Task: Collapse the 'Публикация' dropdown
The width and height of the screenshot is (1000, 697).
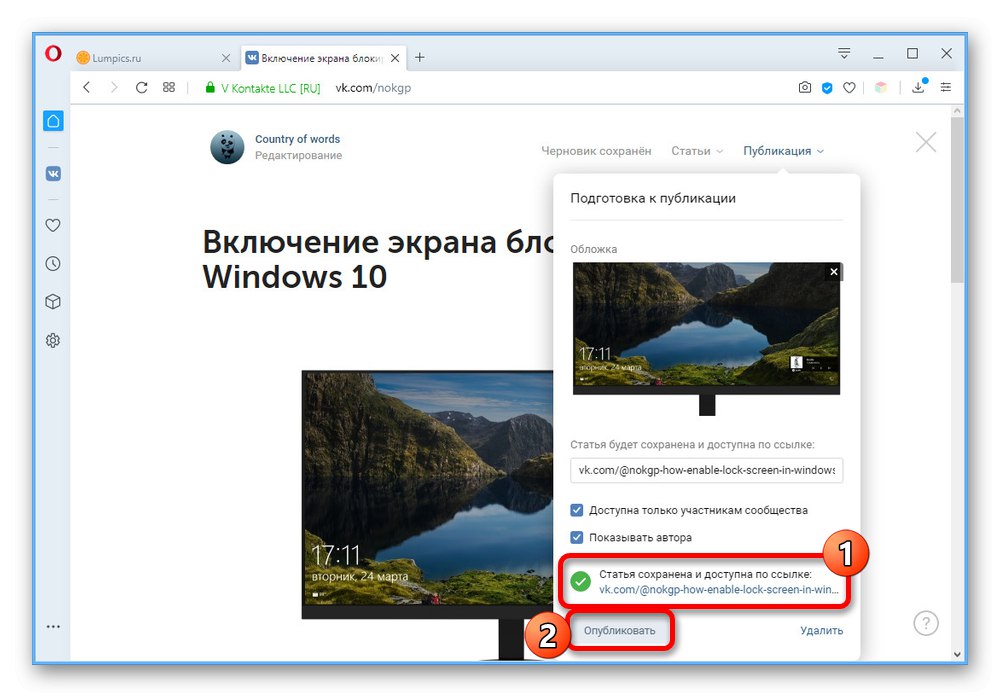Action: point(783,151)
